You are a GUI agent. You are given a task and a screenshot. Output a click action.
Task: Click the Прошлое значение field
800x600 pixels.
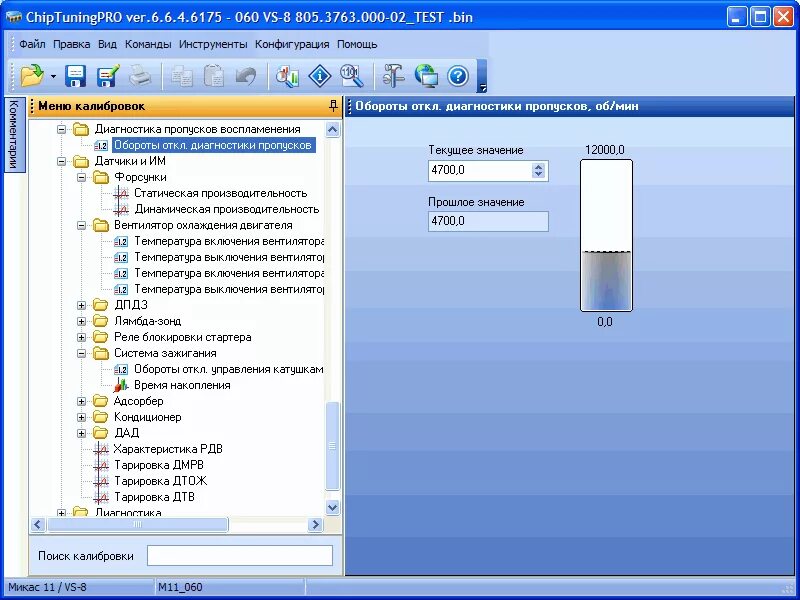pos(488,221)
